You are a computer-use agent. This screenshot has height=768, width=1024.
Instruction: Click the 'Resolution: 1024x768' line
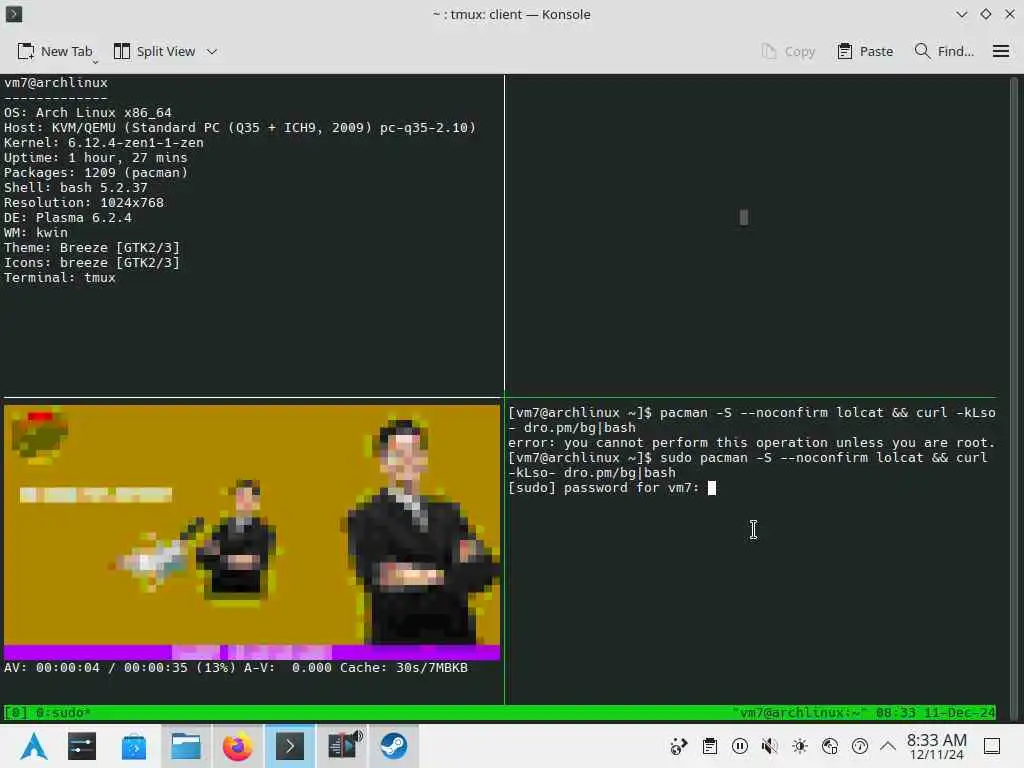[84, 202]
